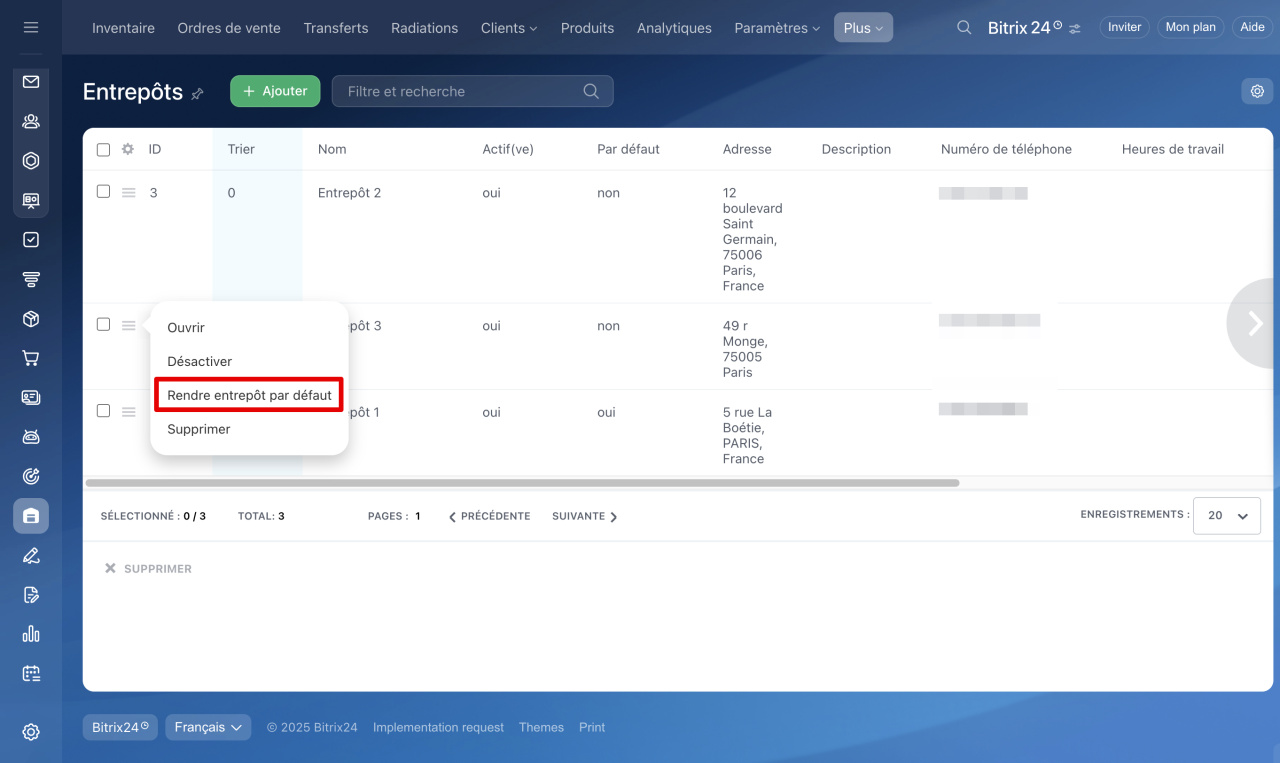Select Ouvrir in the context menu
This screenshot has height=763, width=1280.
[186, 327]
